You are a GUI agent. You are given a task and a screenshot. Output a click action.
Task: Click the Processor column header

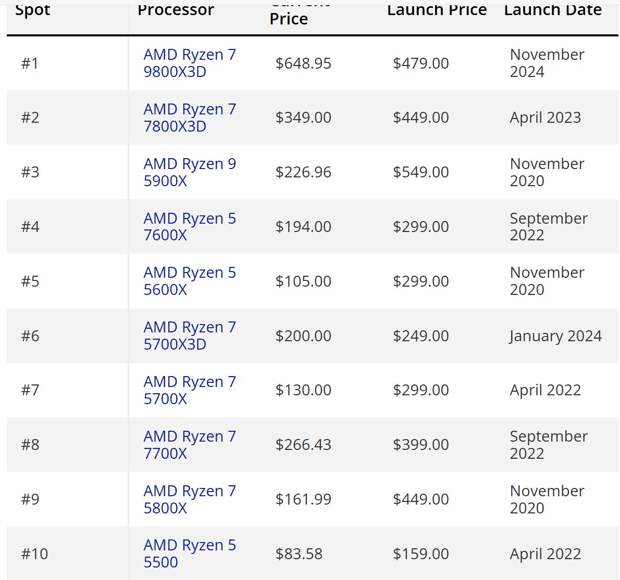point(176,9)
